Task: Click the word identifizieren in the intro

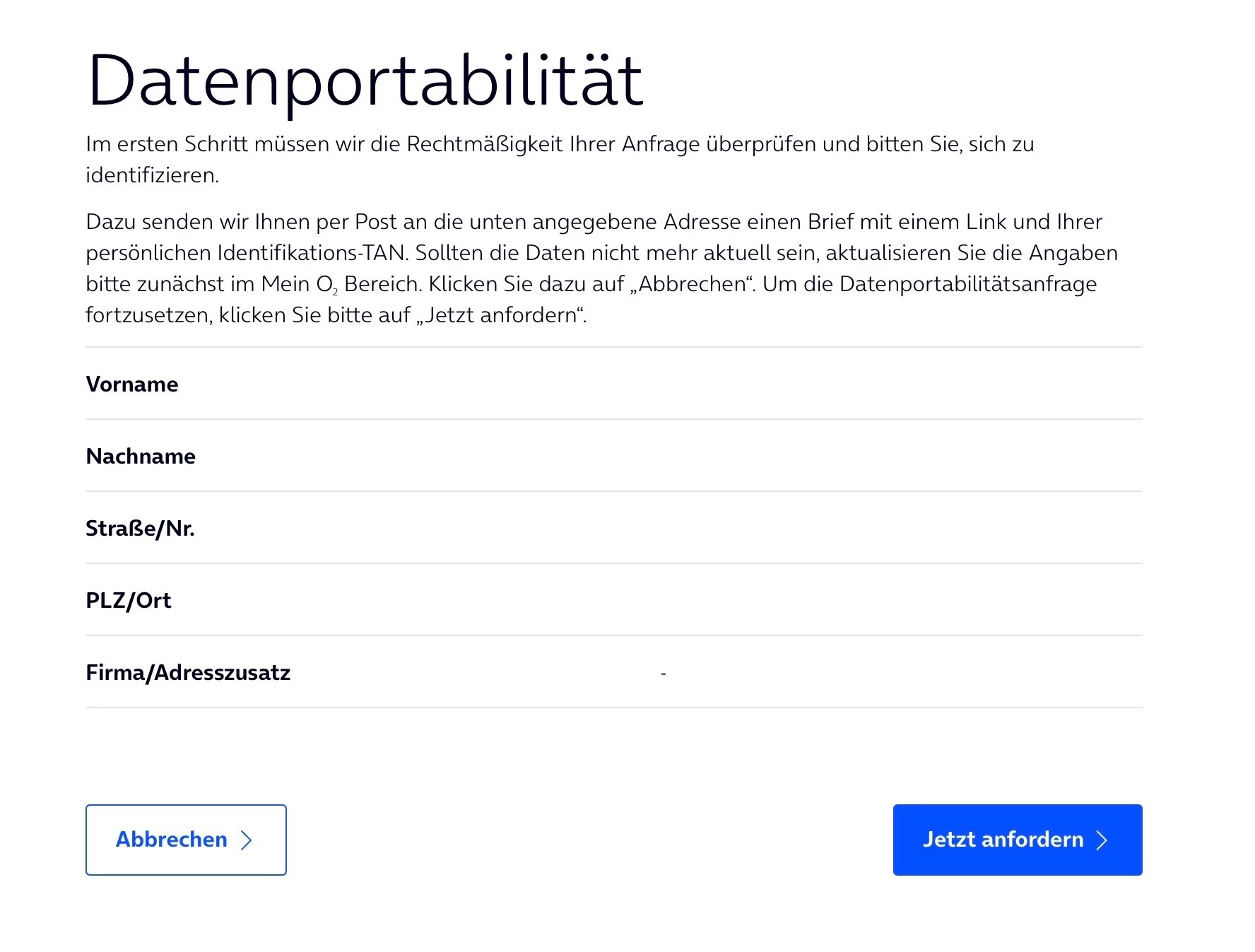Action: pyautogui.click(x=152, y=175)
